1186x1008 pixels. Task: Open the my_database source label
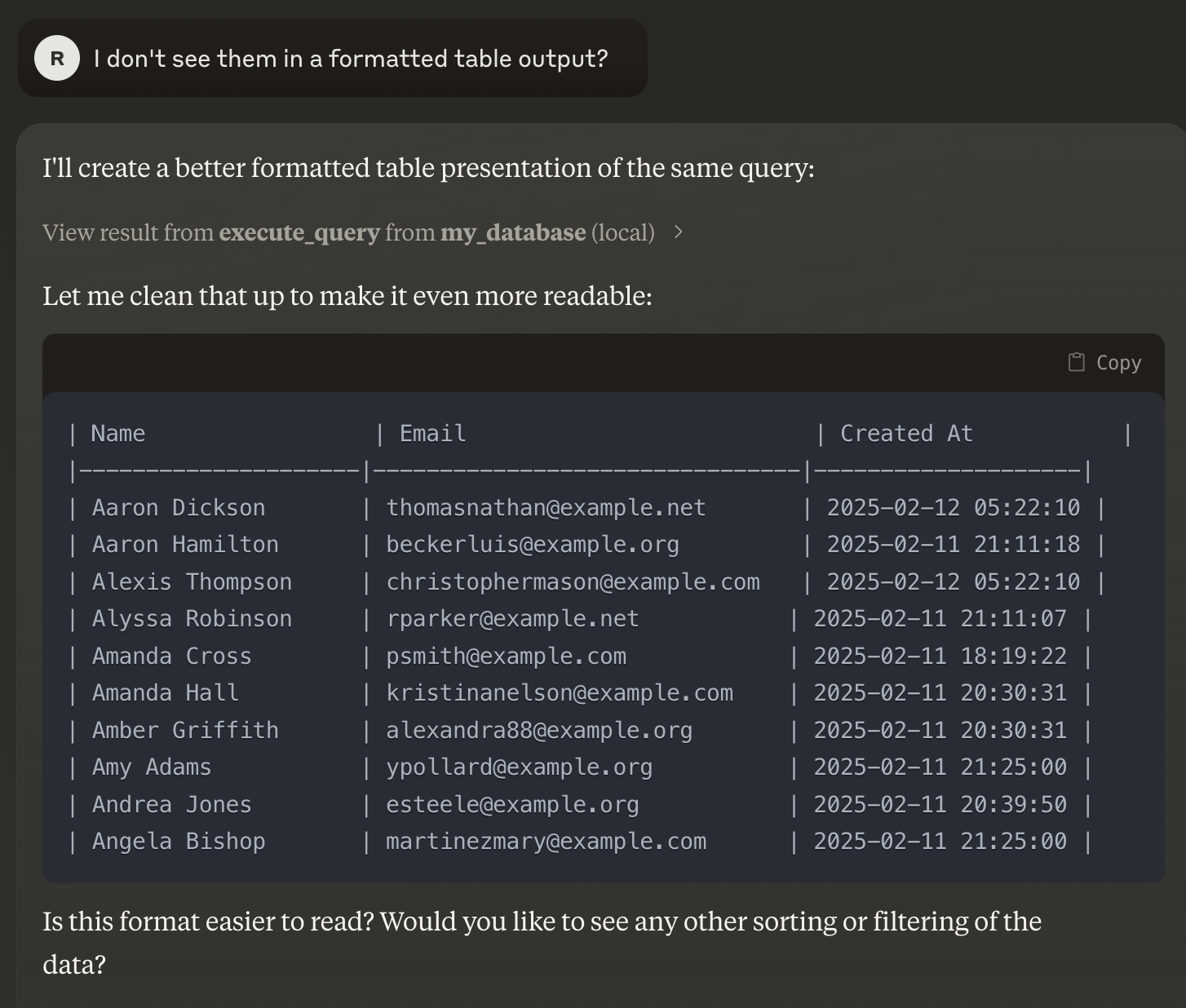[x=513, y=233]
